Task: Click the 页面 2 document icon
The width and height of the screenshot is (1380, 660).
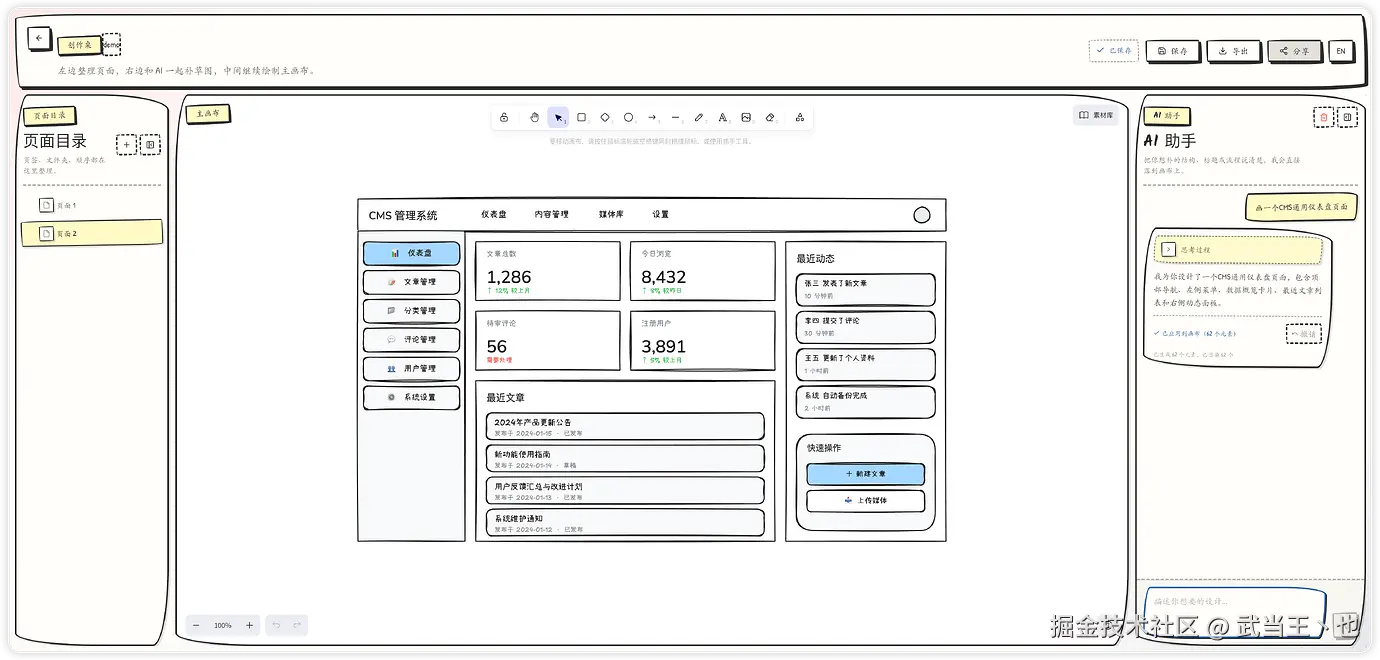Action: (x=46, y=234)
